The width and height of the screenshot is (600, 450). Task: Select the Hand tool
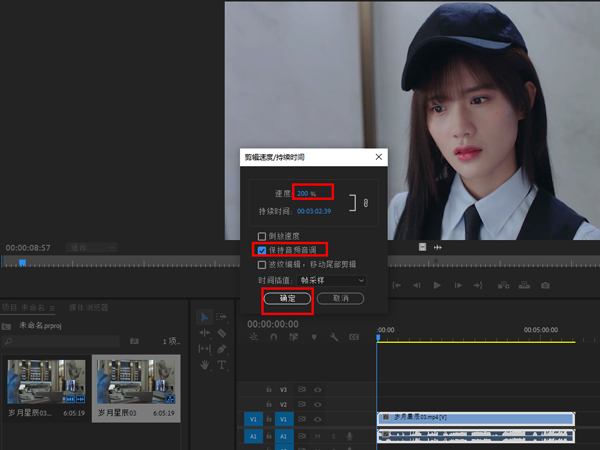[205, 365]
